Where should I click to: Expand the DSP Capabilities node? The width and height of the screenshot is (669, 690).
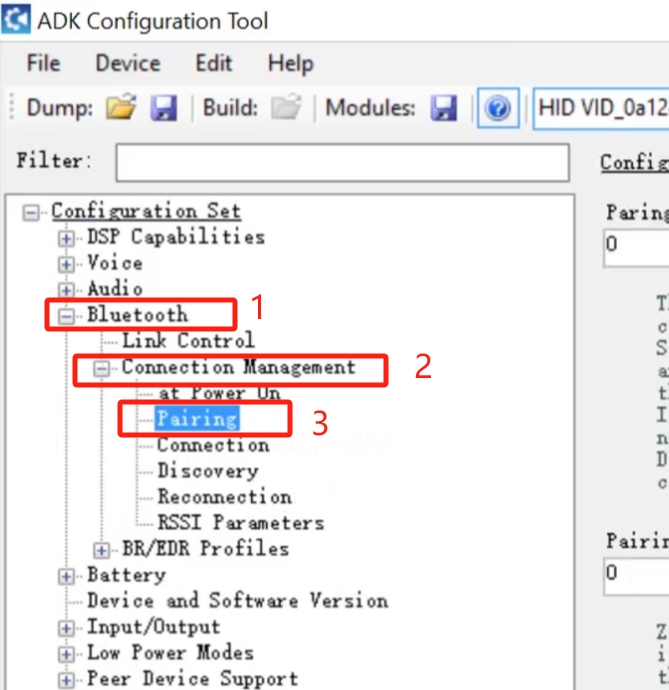[x=66, y=239]
